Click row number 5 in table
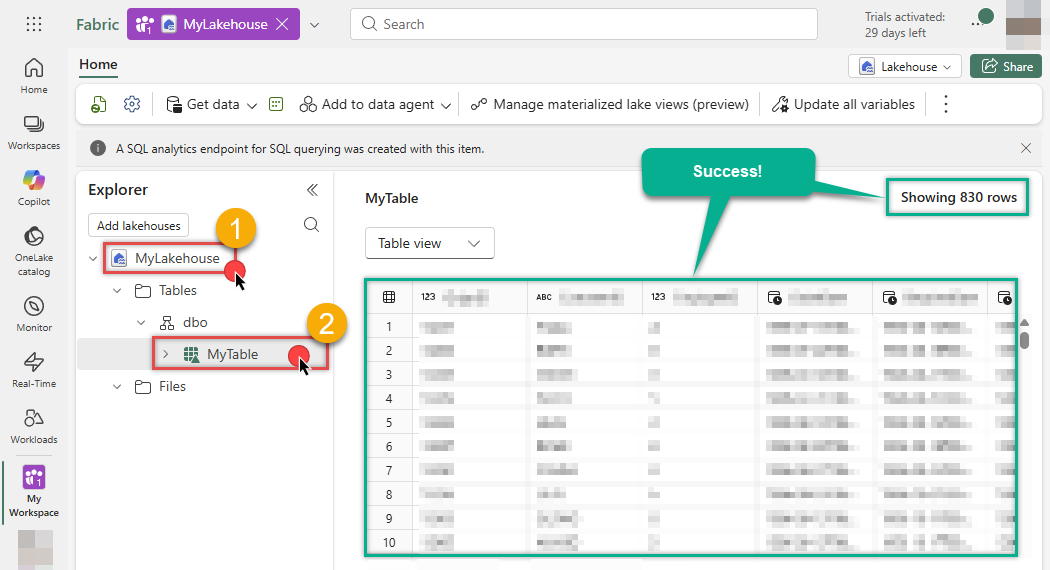This screenshot has width=1050, height=570. point(389,423)
